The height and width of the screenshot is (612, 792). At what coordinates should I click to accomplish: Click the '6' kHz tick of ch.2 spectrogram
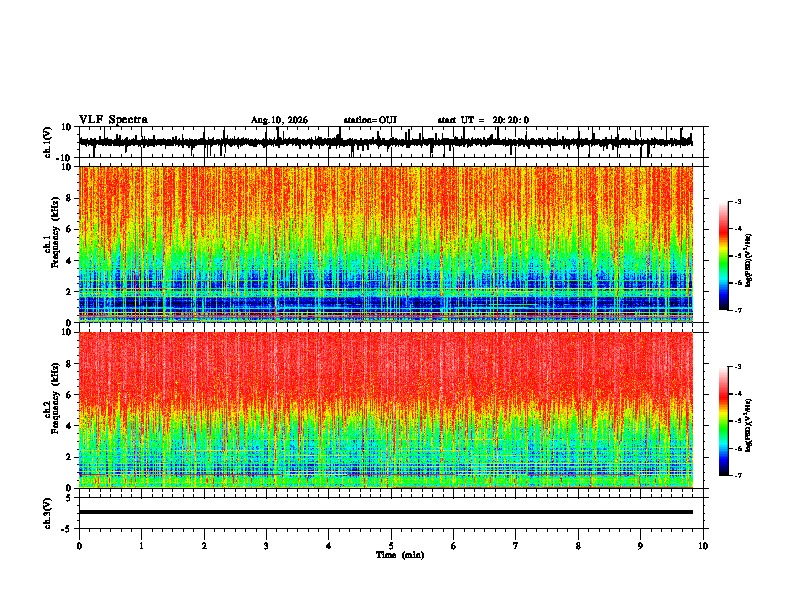point(70,395)
